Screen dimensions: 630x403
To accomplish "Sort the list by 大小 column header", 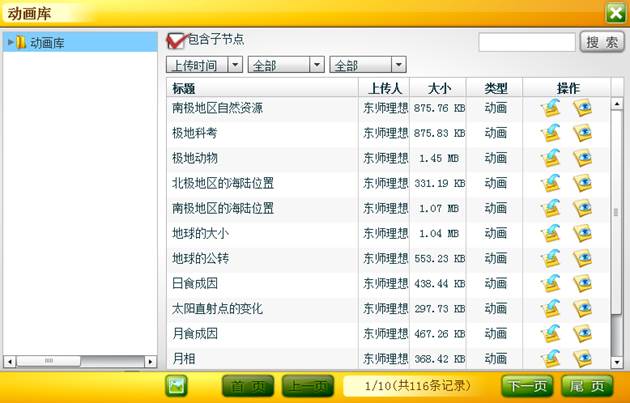I will pos(438,88).
